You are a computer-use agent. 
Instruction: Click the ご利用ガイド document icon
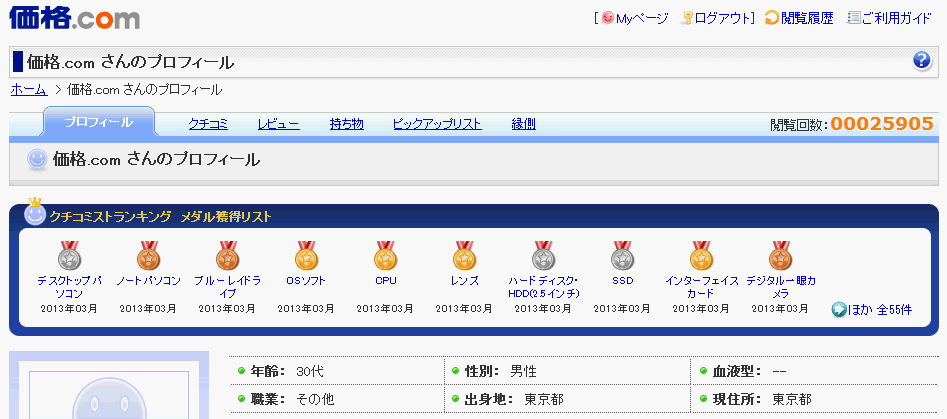[853, 18]
